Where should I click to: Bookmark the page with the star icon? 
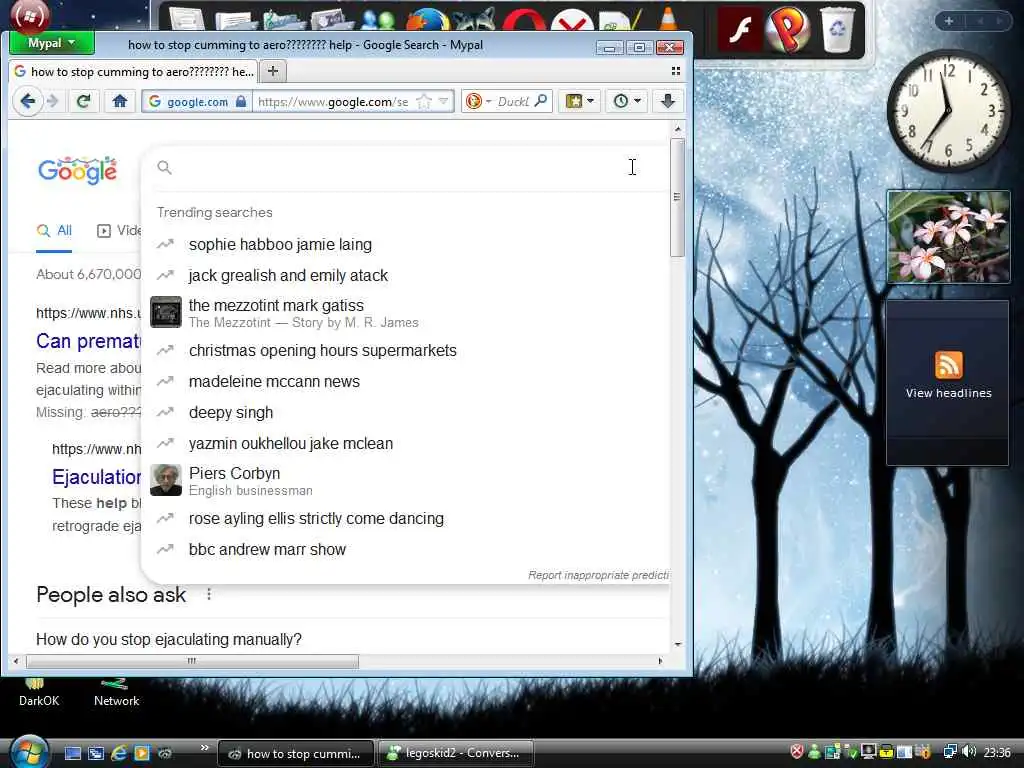pyautogui.click(x=424, y=101)
